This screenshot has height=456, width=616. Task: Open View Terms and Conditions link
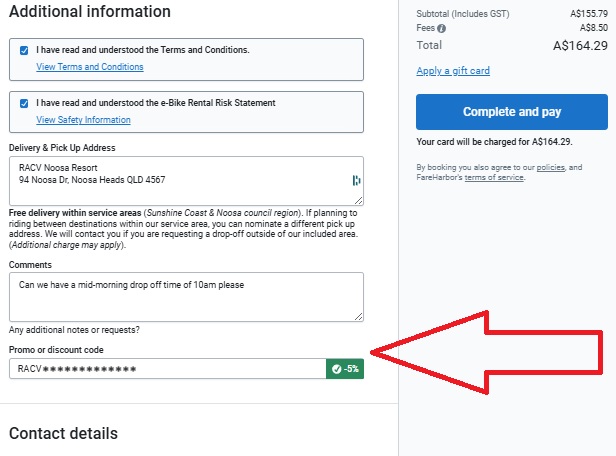click(90, 67)
